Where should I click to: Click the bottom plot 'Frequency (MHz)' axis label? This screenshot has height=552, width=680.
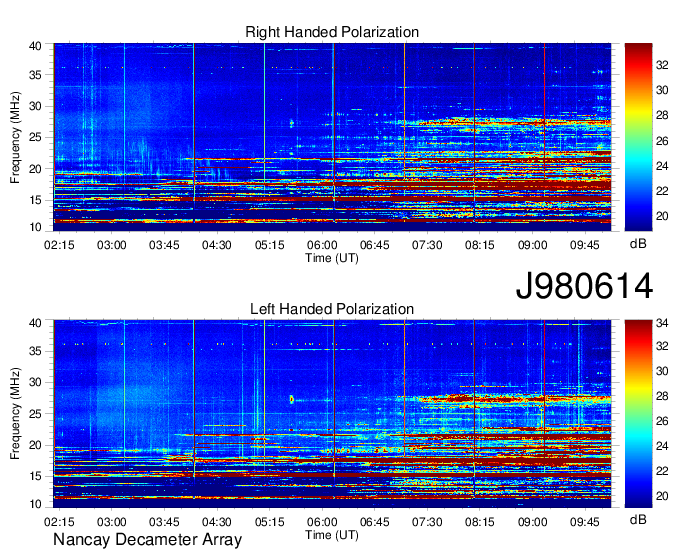click(15, 414)
